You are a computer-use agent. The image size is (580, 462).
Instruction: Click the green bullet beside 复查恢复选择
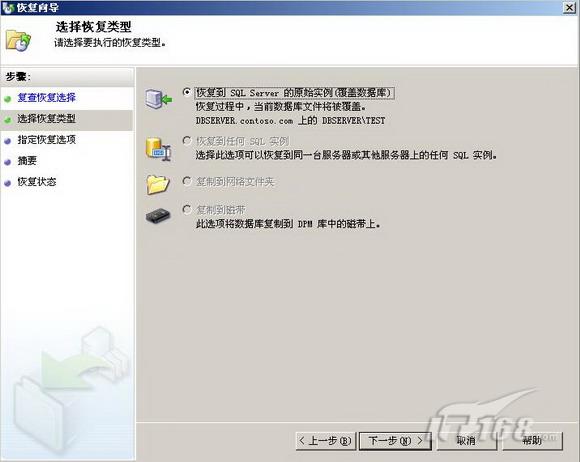coord(7,99)
